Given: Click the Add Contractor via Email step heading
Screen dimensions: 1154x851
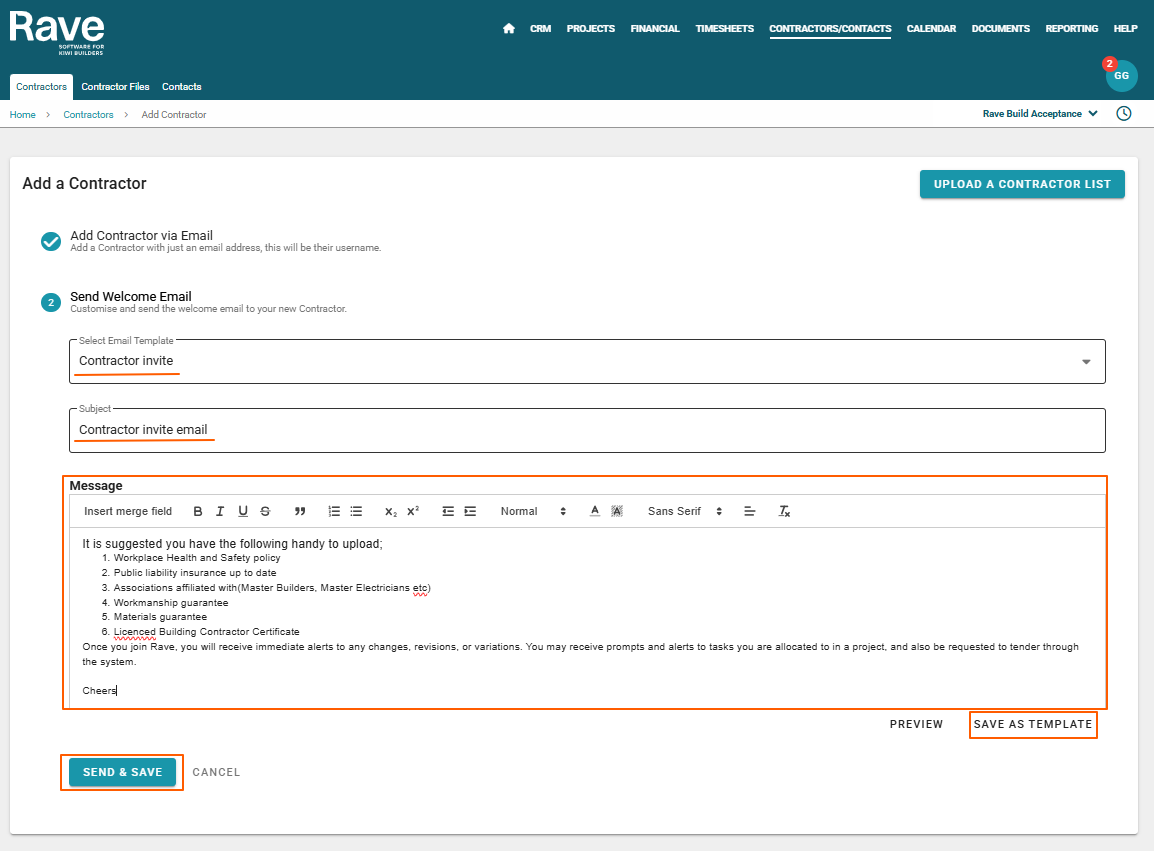Looking at the screenshot, I should [141, 236].
